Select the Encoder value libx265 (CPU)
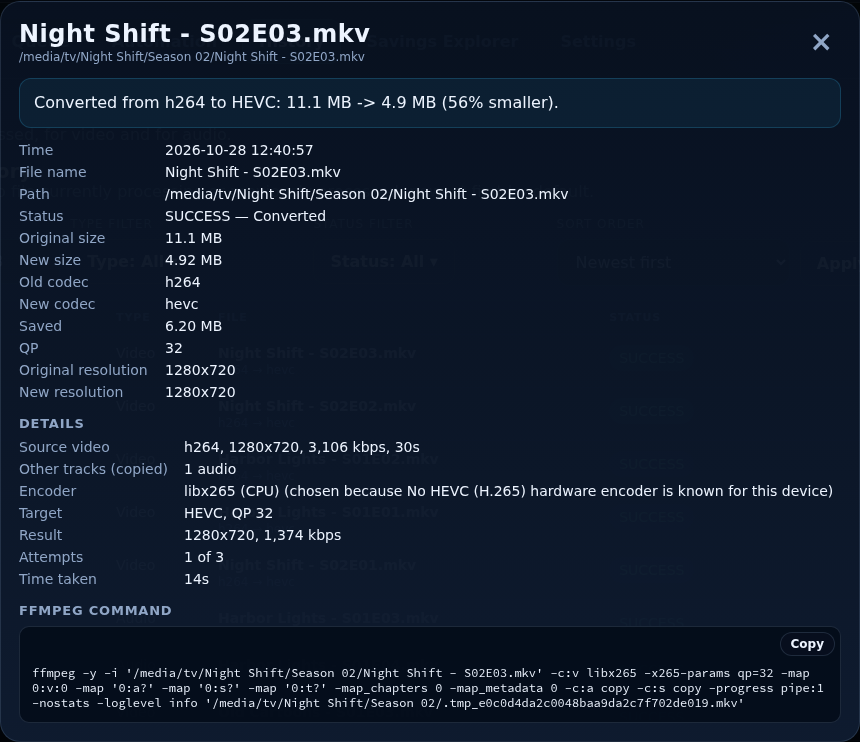Screen dimensions: 860x742 click(x=508, y=491)
